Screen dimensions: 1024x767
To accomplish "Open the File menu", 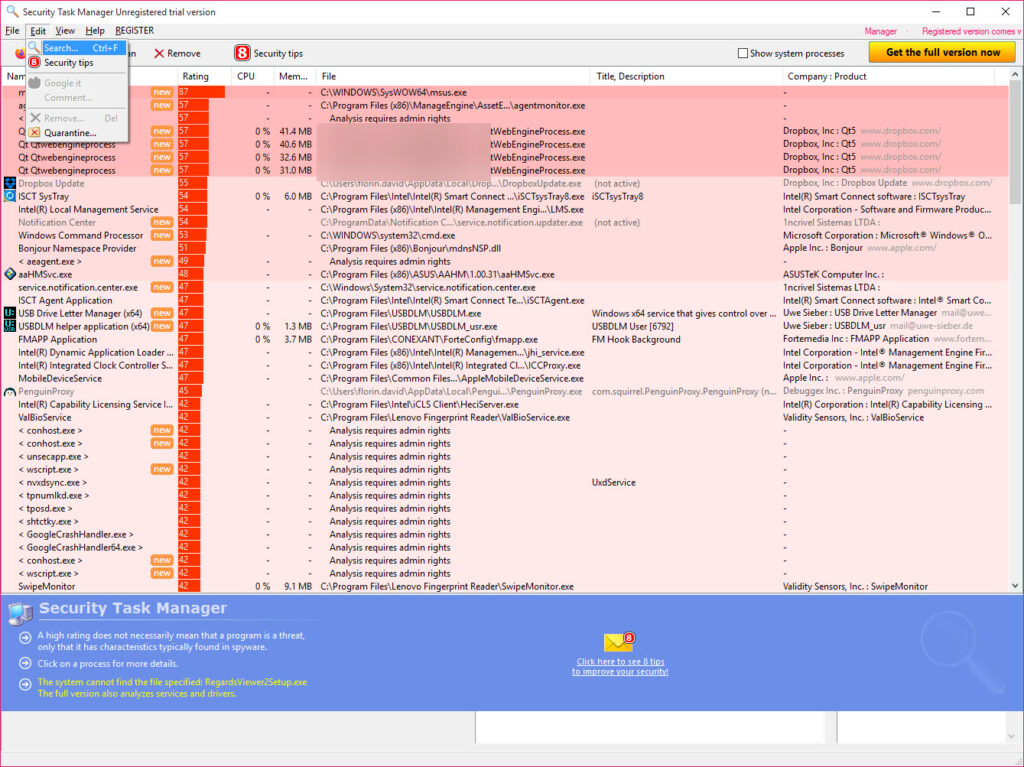I will 12,31.
